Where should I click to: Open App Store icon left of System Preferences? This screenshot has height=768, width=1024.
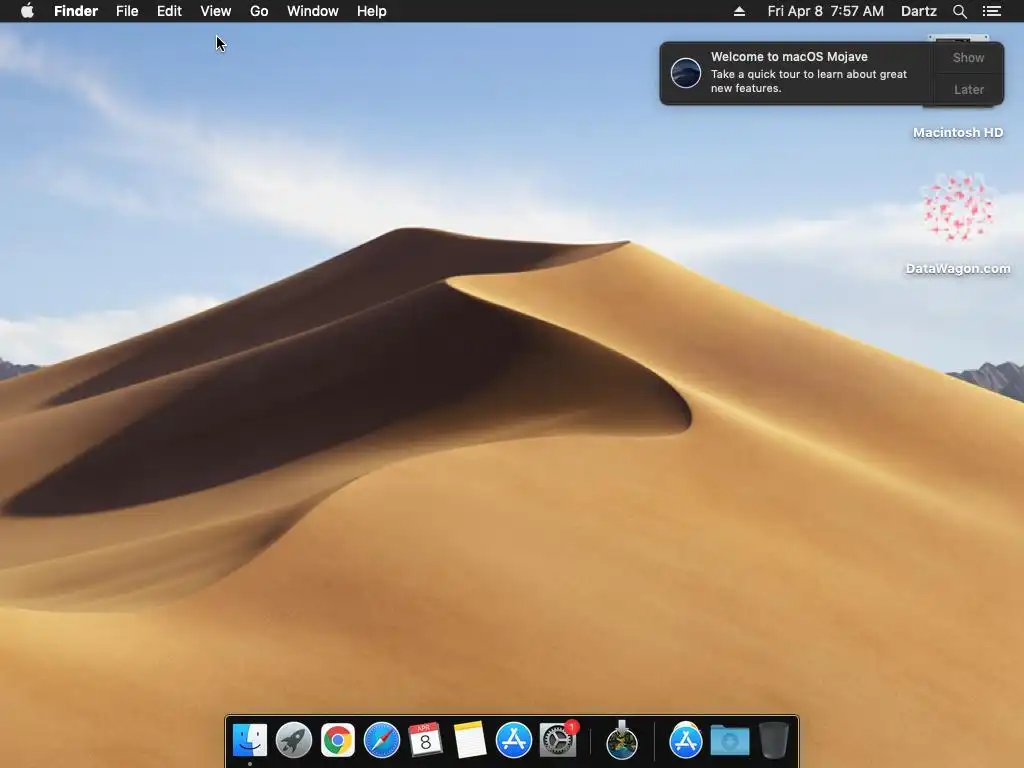tap(514, 740)
